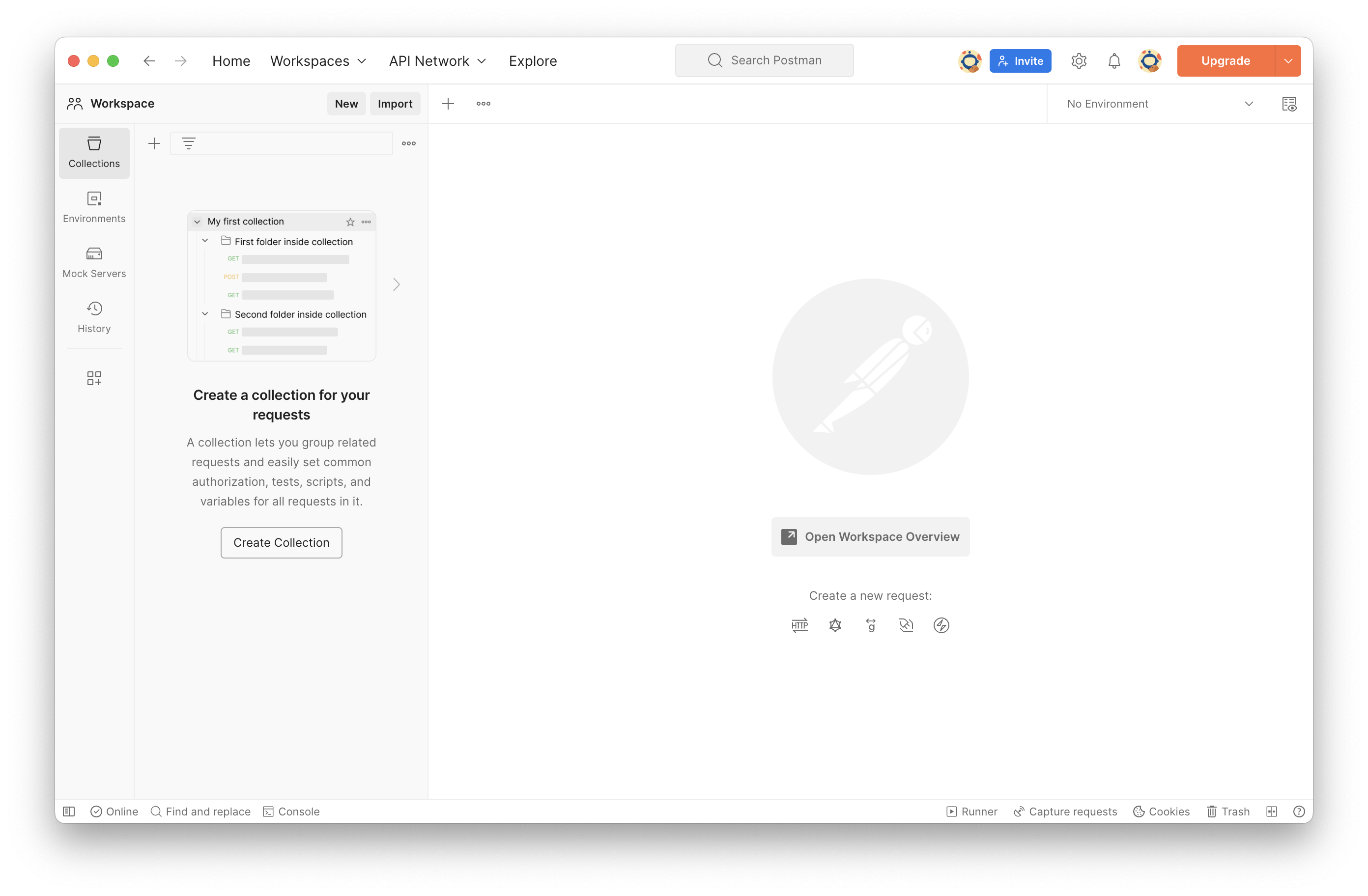Go to Explore in the top navigation
The height and width of the screenshot is (896, 1368).
tap(532, 61)
